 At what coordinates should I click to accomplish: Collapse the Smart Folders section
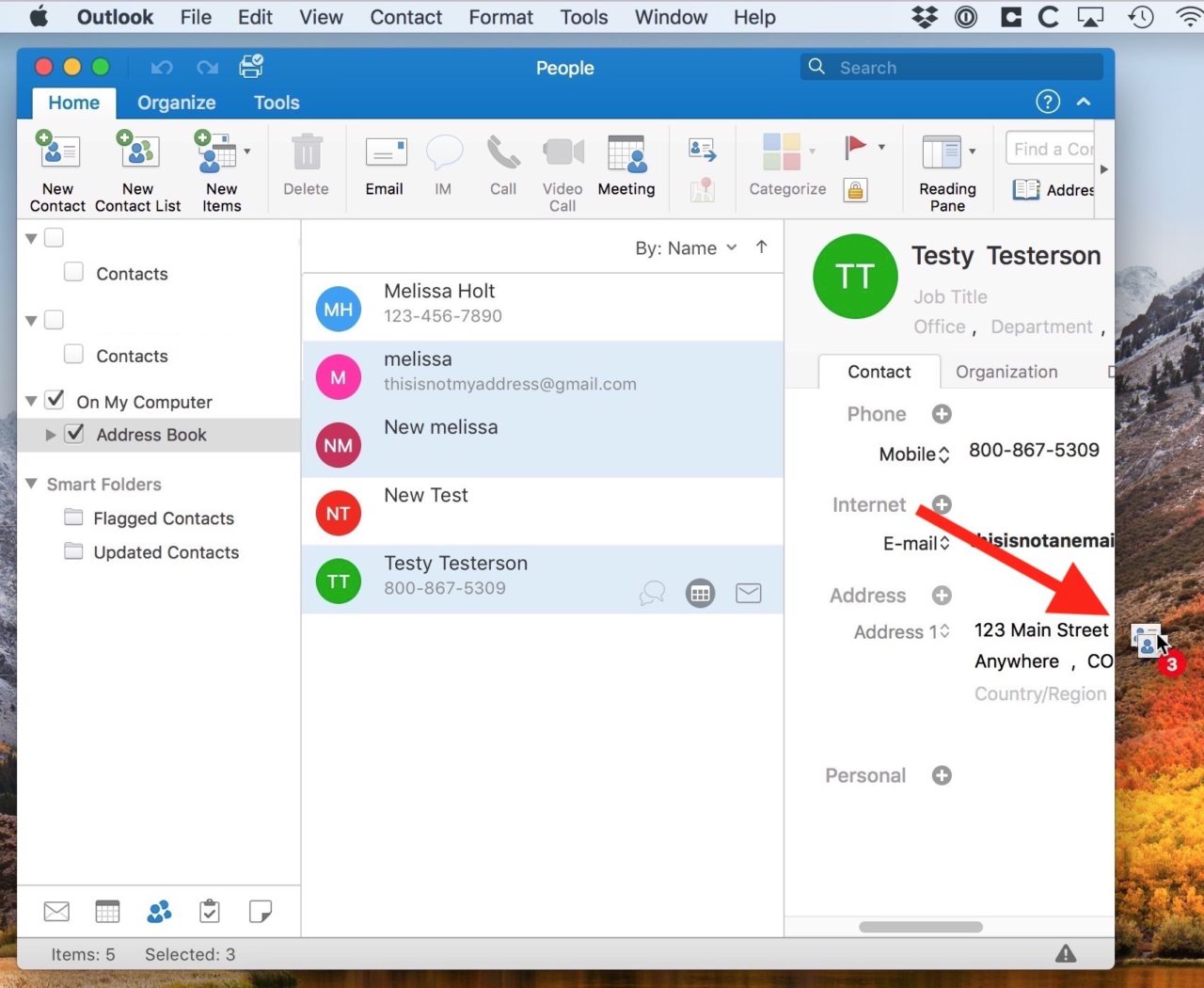pyautogui.click(x=31, y=484)
